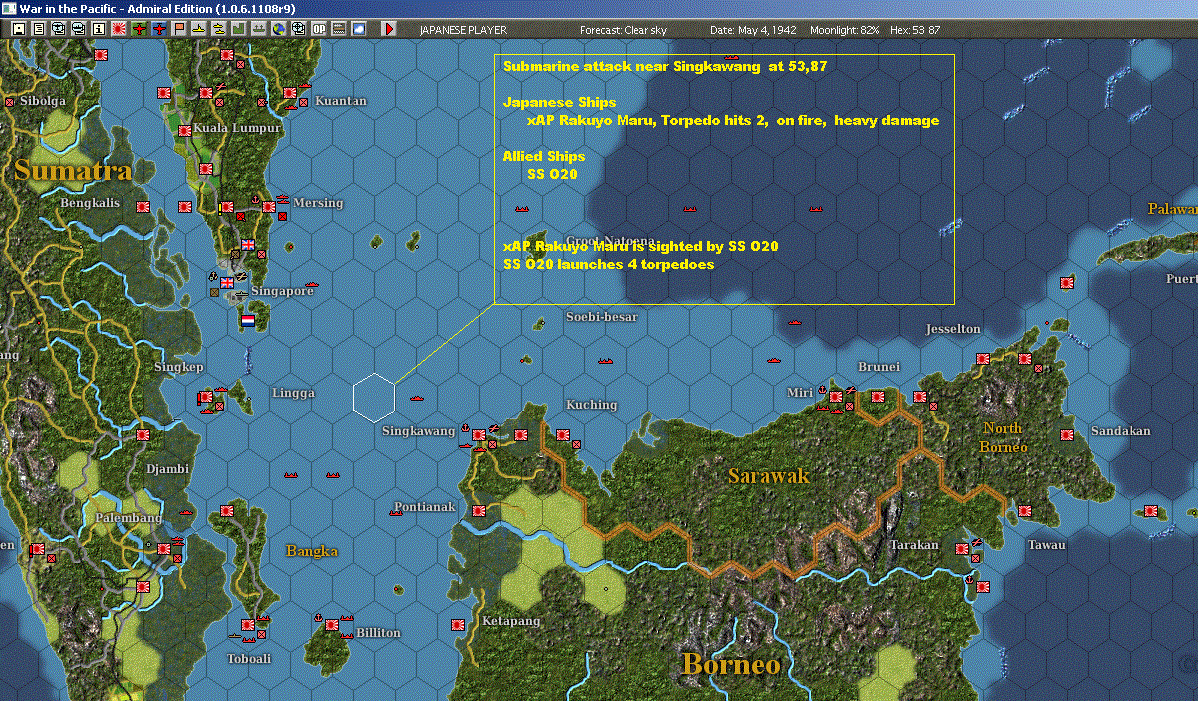This screenshot has height=701, width=1198.
Task: Click the double yellow ships toolbar icon
Action: [219, 29]
